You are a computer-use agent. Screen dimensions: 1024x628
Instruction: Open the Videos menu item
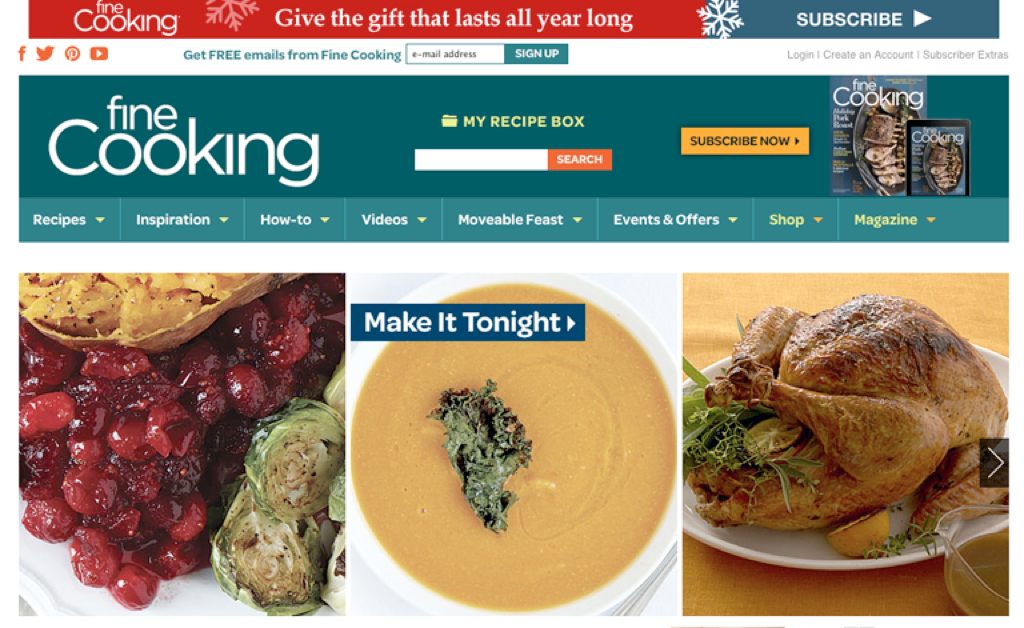pos(393,220)
